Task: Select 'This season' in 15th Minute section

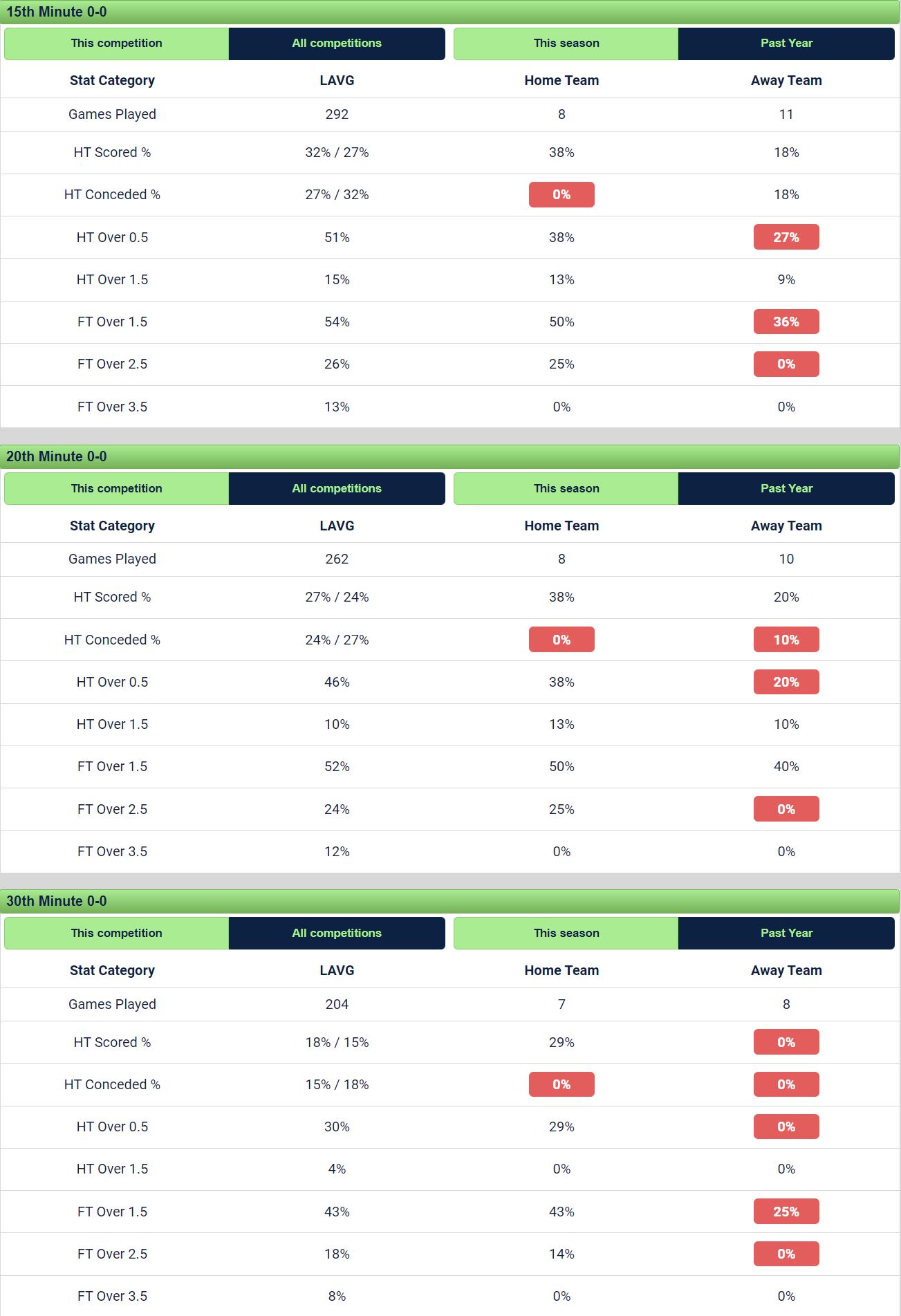Action: [x=566, y=44]
